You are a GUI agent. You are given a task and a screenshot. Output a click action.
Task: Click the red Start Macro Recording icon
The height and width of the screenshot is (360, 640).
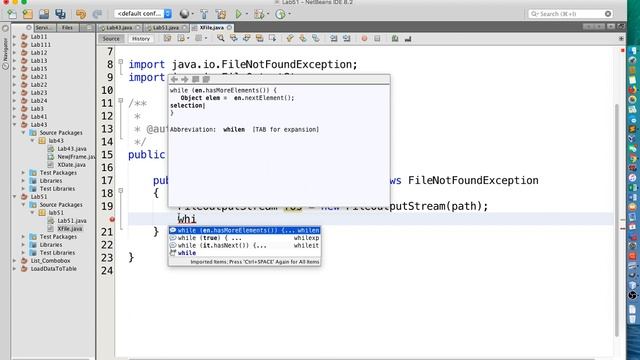pyautogui.click(x=364, y=38)
